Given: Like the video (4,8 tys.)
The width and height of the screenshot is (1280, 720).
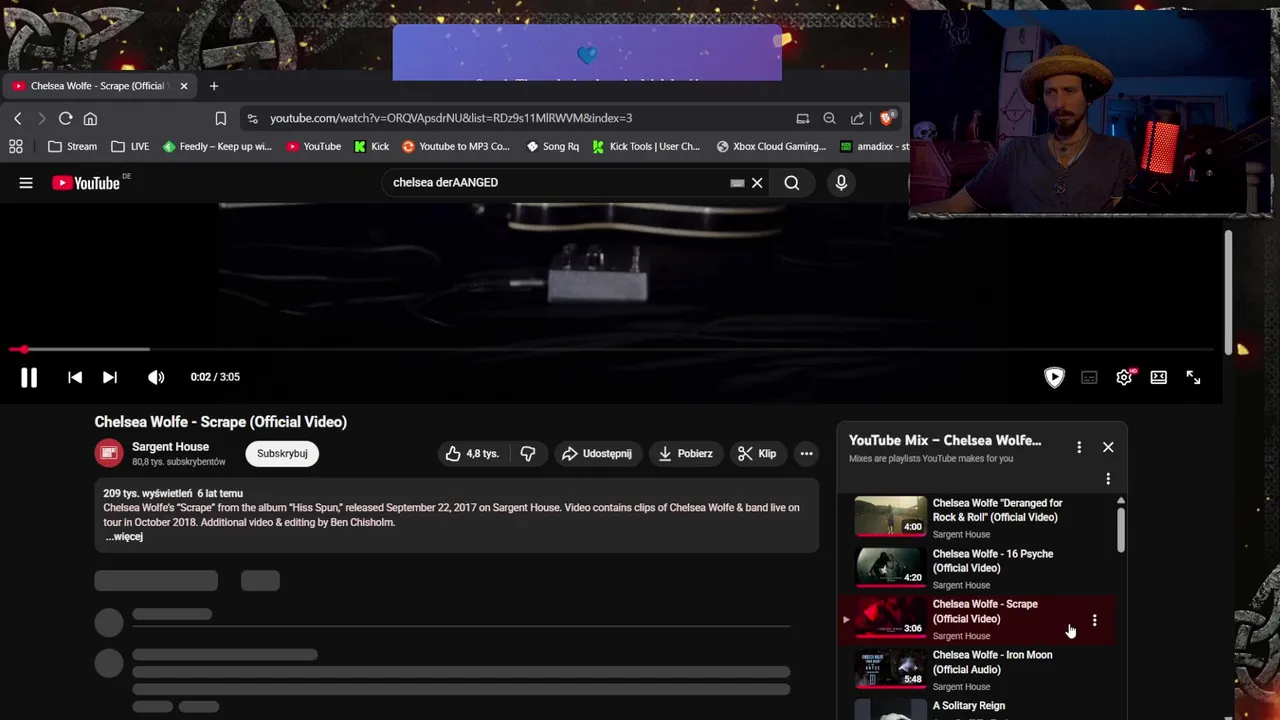Looking at the screenshot, I should tap(473, 454).
